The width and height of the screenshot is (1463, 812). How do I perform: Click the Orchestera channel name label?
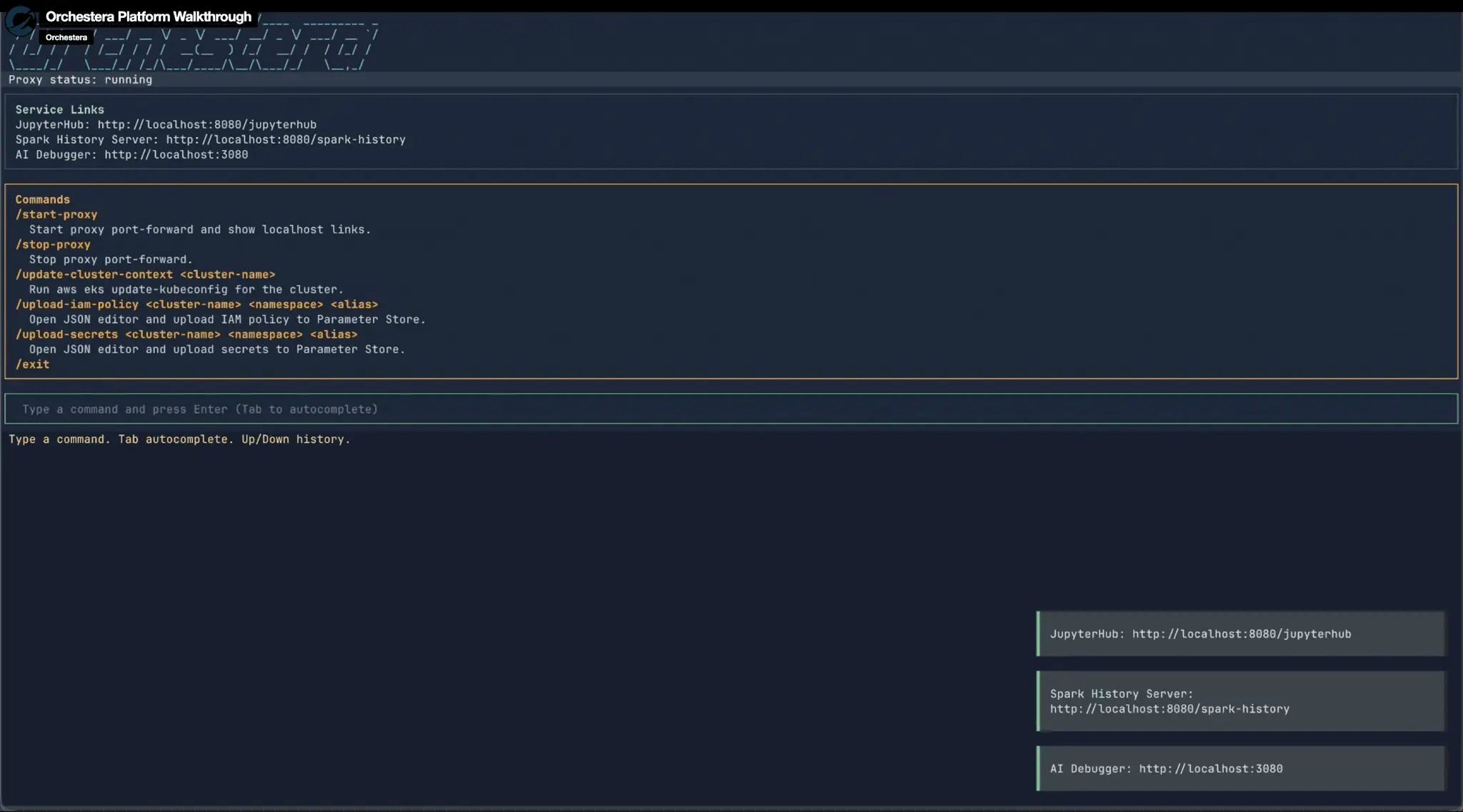pyautogui.click(x=66, y=37)
